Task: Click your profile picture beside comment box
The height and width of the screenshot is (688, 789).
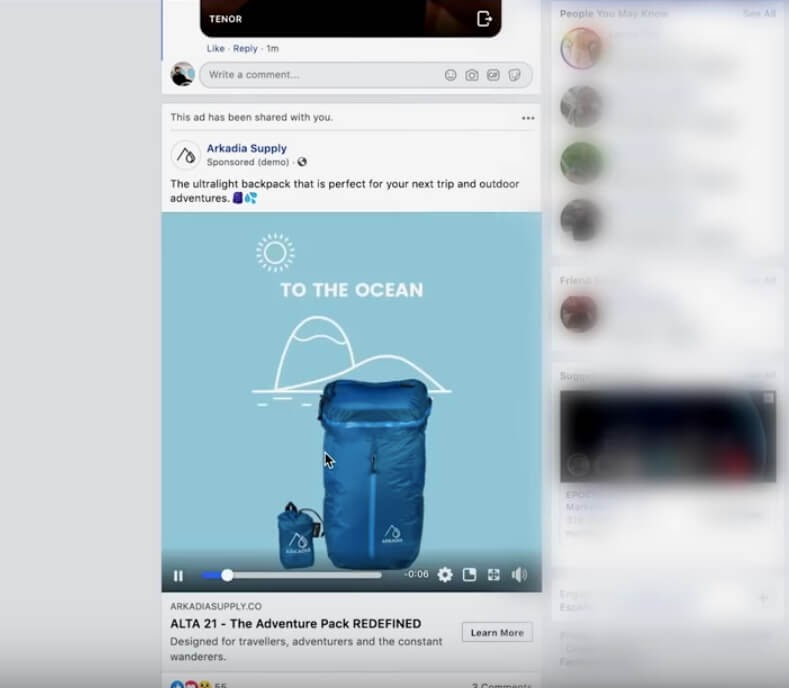Action: click(182, 74)
